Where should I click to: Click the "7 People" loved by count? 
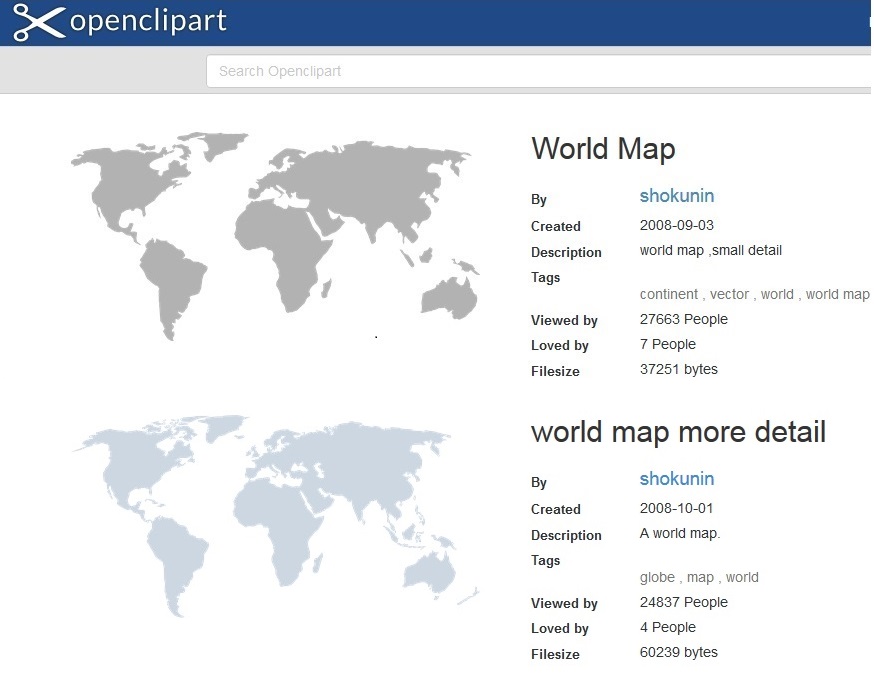pyautogui.click(x=667, y=344)
